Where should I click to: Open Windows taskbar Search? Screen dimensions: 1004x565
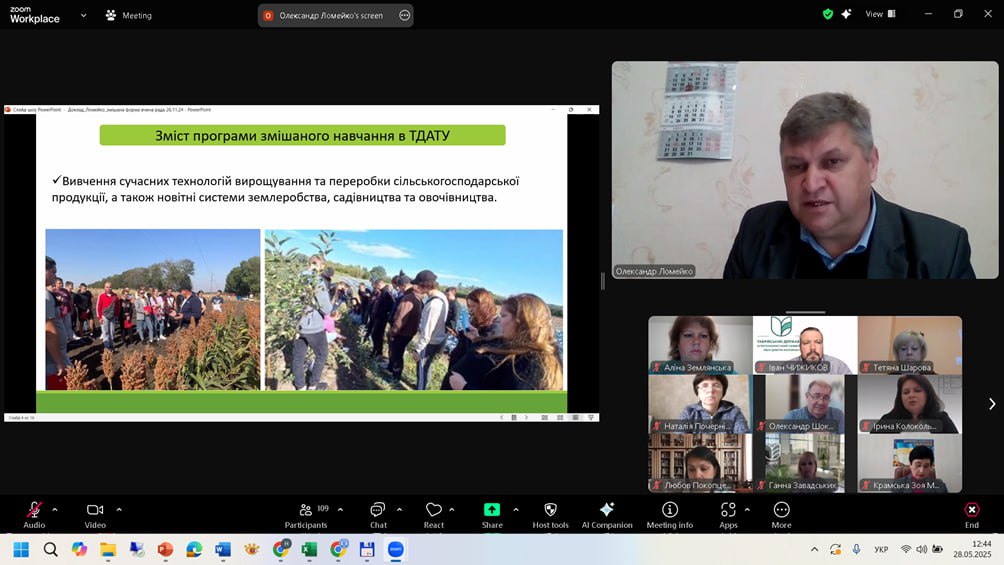pos(51,550)
